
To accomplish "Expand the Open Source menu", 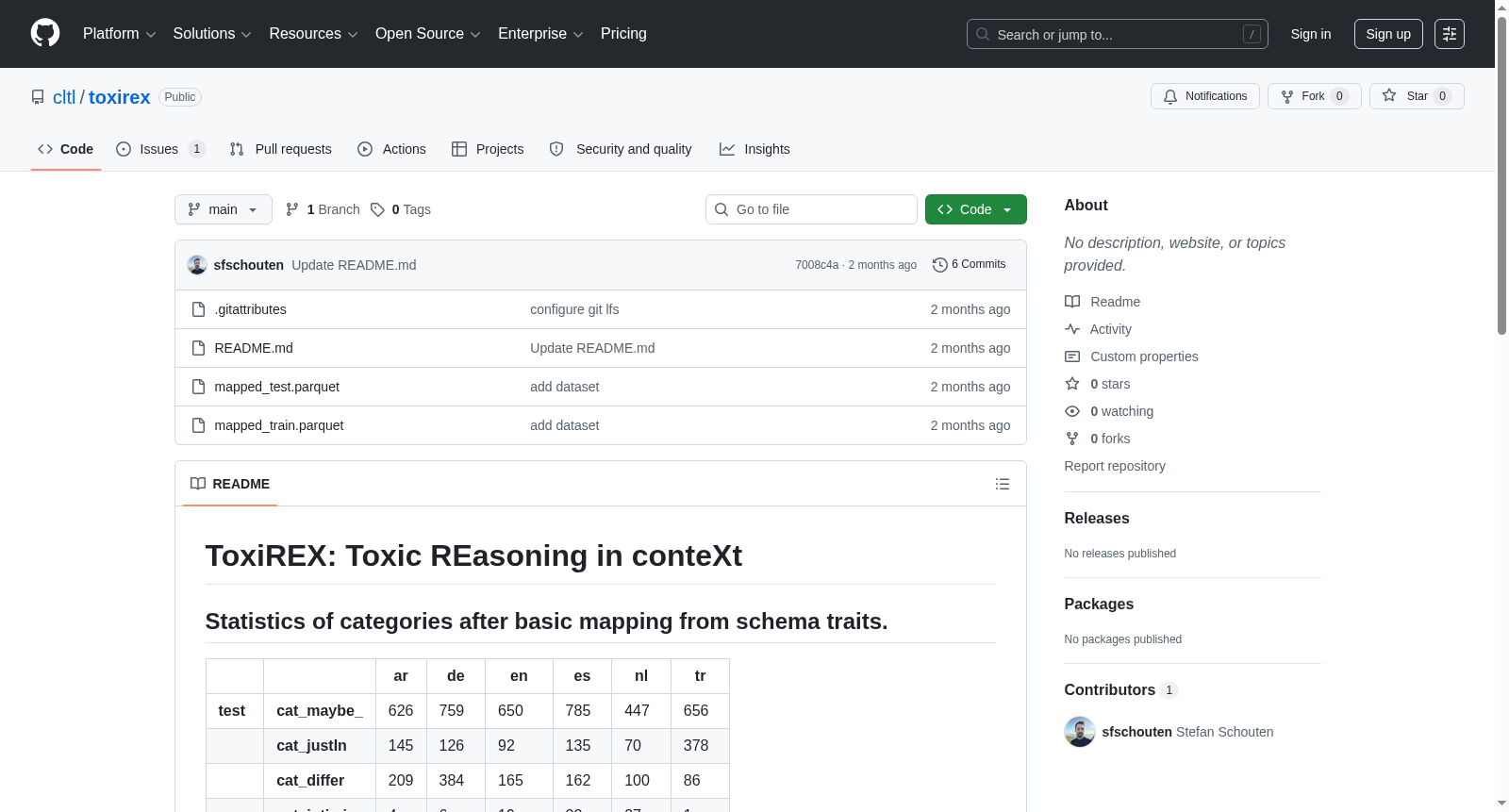I will (428, 34).
